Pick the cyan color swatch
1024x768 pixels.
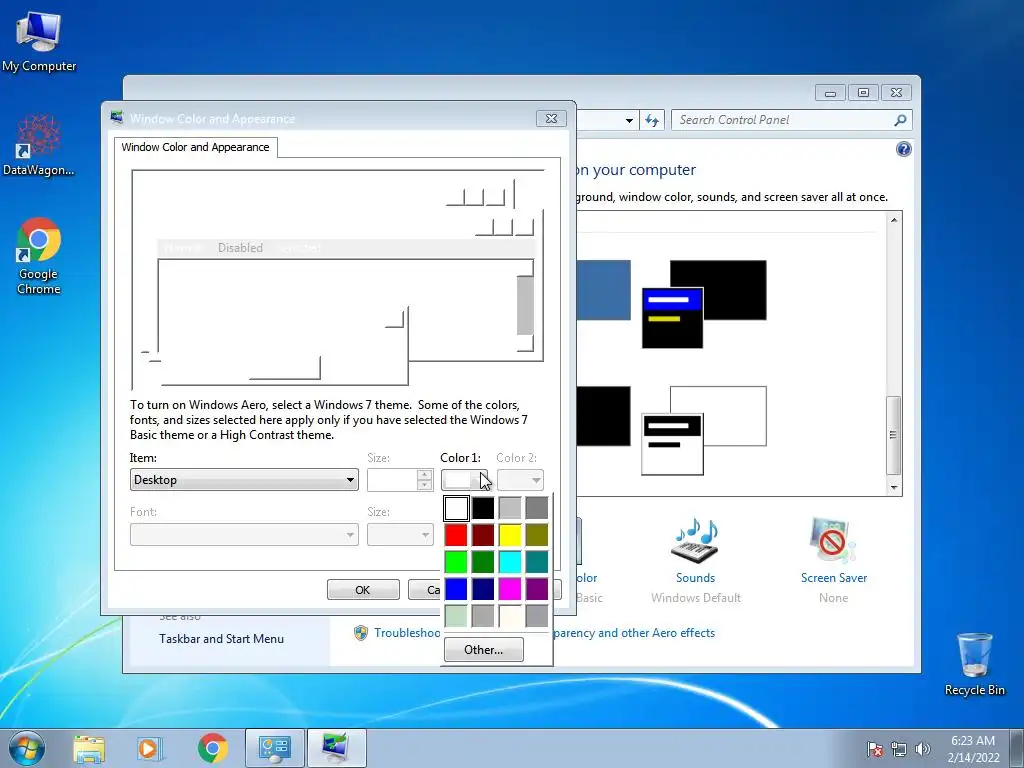click(509, 562)
